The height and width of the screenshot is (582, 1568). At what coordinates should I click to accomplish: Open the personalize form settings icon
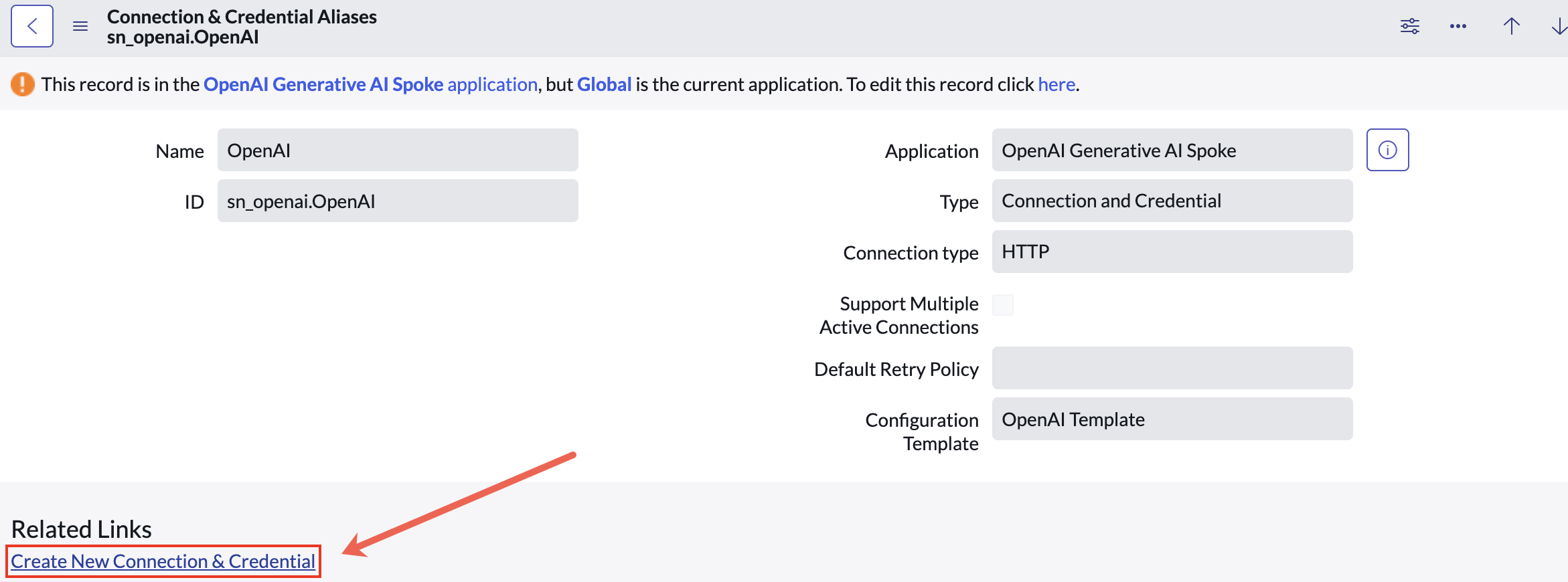point(1410,26)
